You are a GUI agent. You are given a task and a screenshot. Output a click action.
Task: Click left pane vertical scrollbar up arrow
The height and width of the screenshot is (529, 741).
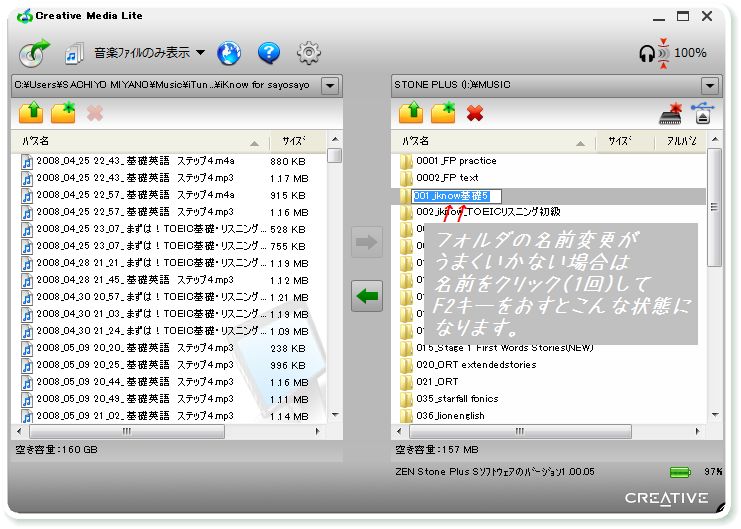coord(335,139)
